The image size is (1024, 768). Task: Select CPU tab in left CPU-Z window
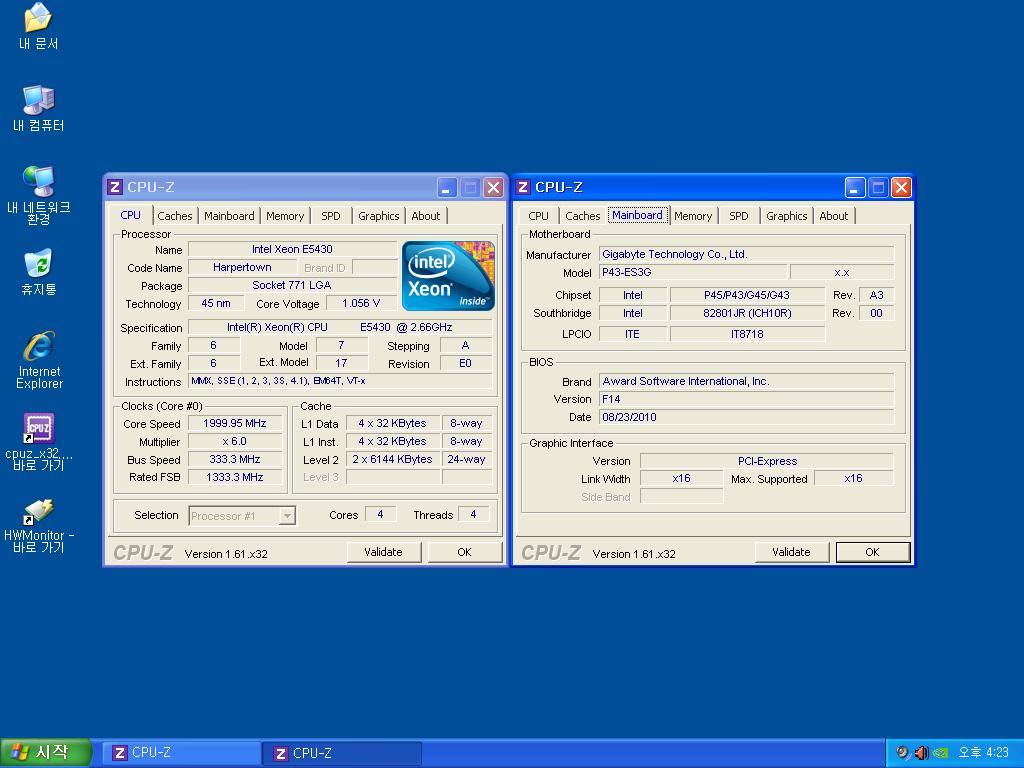tap(131, 215)
